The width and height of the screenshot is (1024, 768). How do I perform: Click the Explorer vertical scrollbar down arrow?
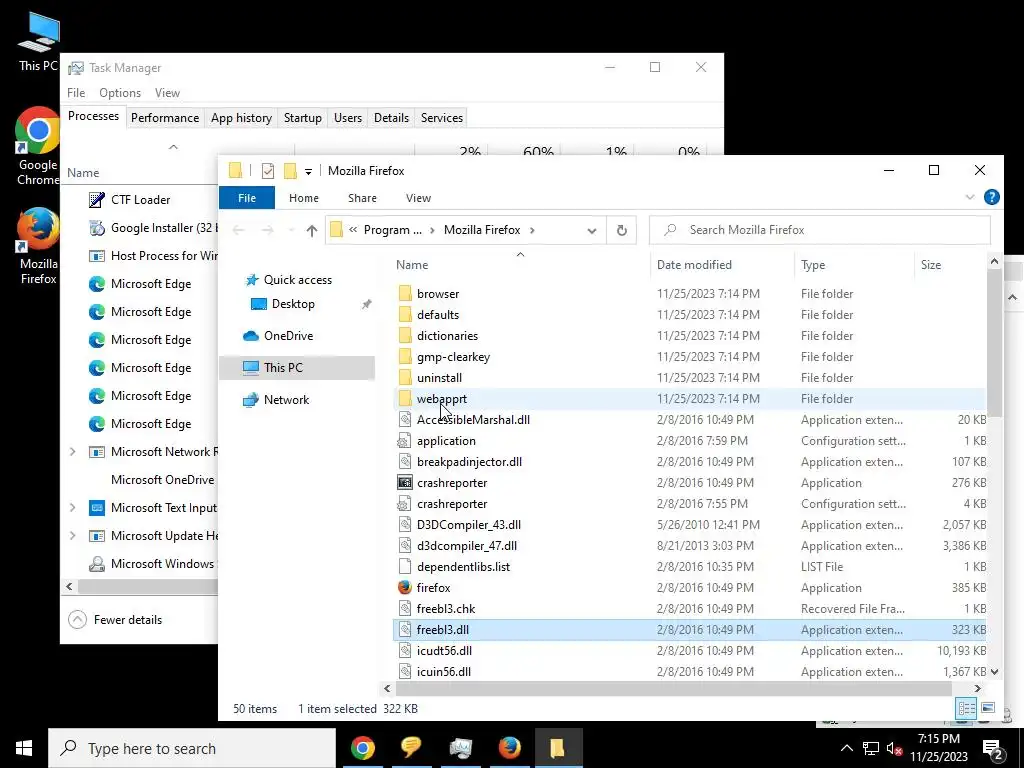pos(994,671)
